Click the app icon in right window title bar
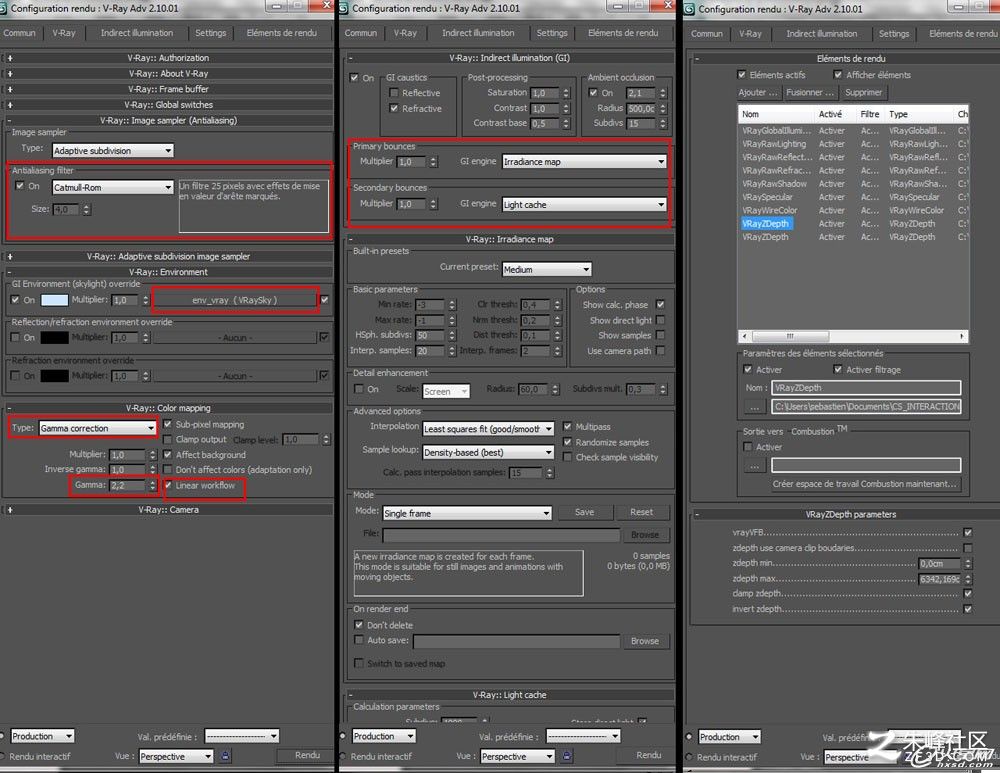Viewport: 1000px width, 773px height. coord(689,9)
